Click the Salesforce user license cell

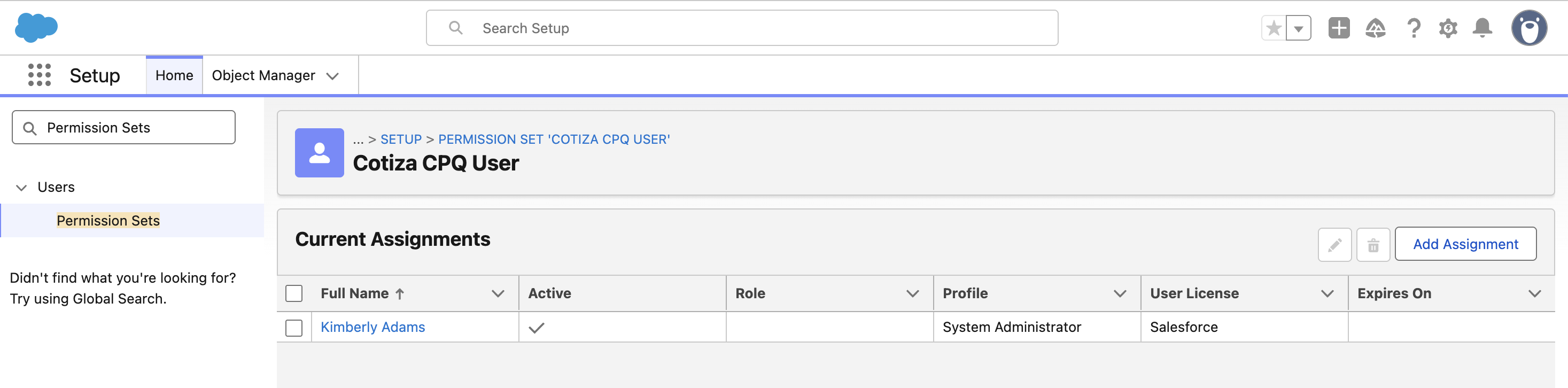1183,327
